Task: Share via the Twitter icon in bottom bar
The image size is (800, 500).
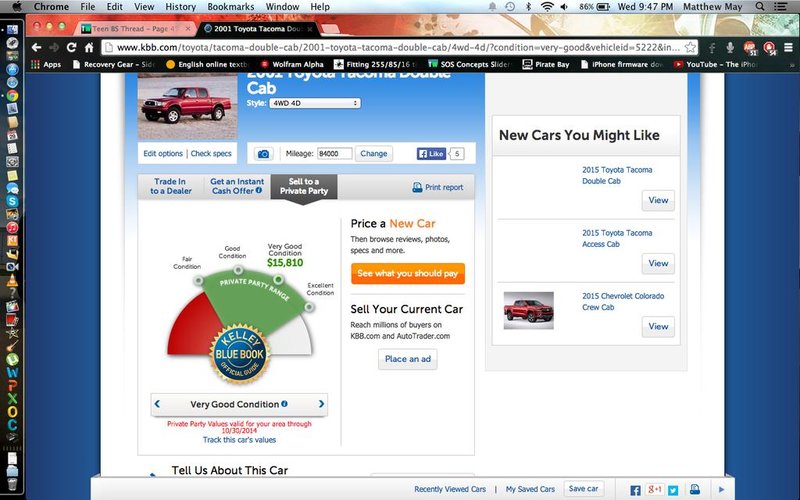Action: tap(673, 490)
